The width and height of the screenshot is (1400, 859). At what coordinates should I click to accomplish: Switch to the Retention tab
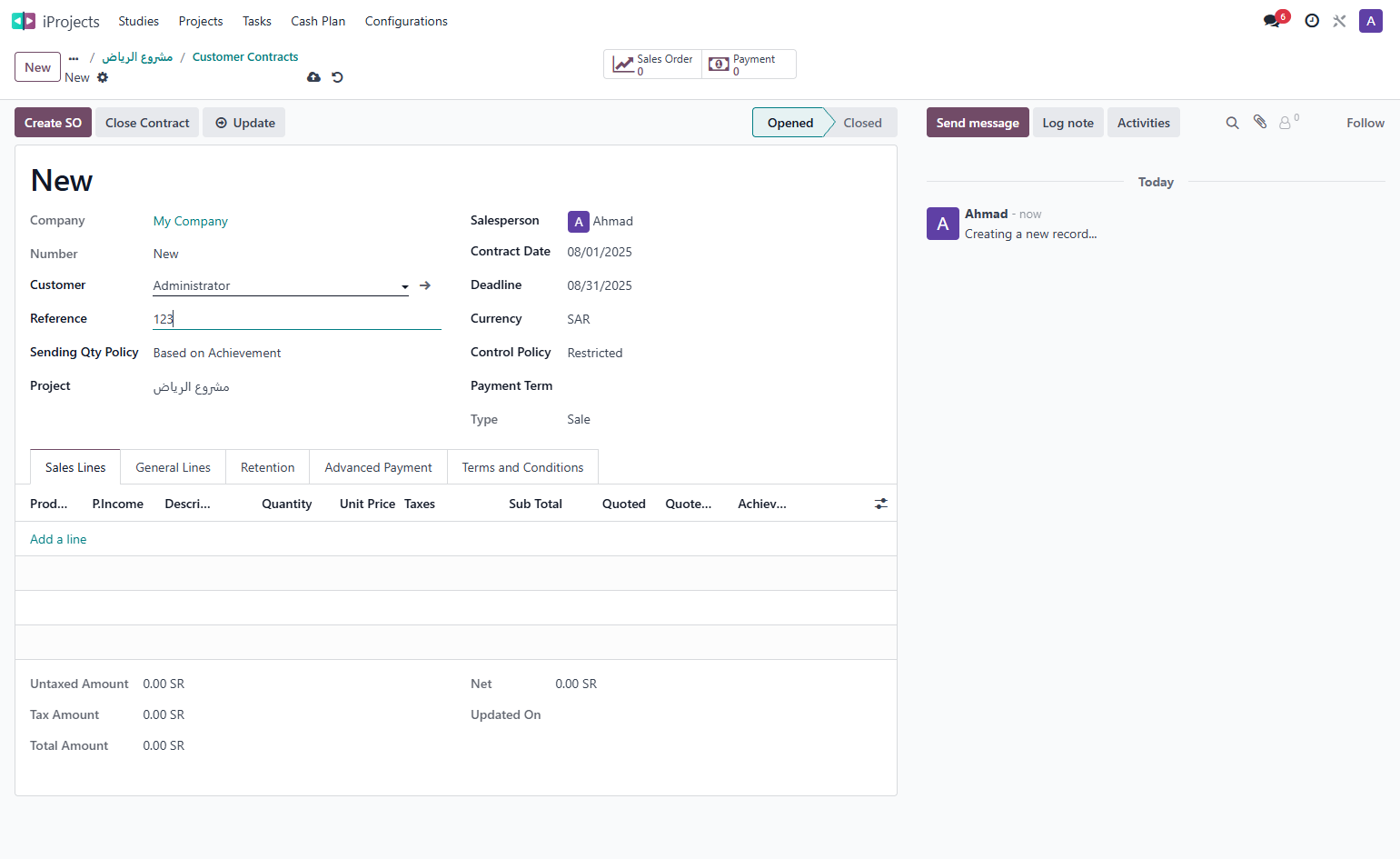pyautogui.click(x=268, y=467)
